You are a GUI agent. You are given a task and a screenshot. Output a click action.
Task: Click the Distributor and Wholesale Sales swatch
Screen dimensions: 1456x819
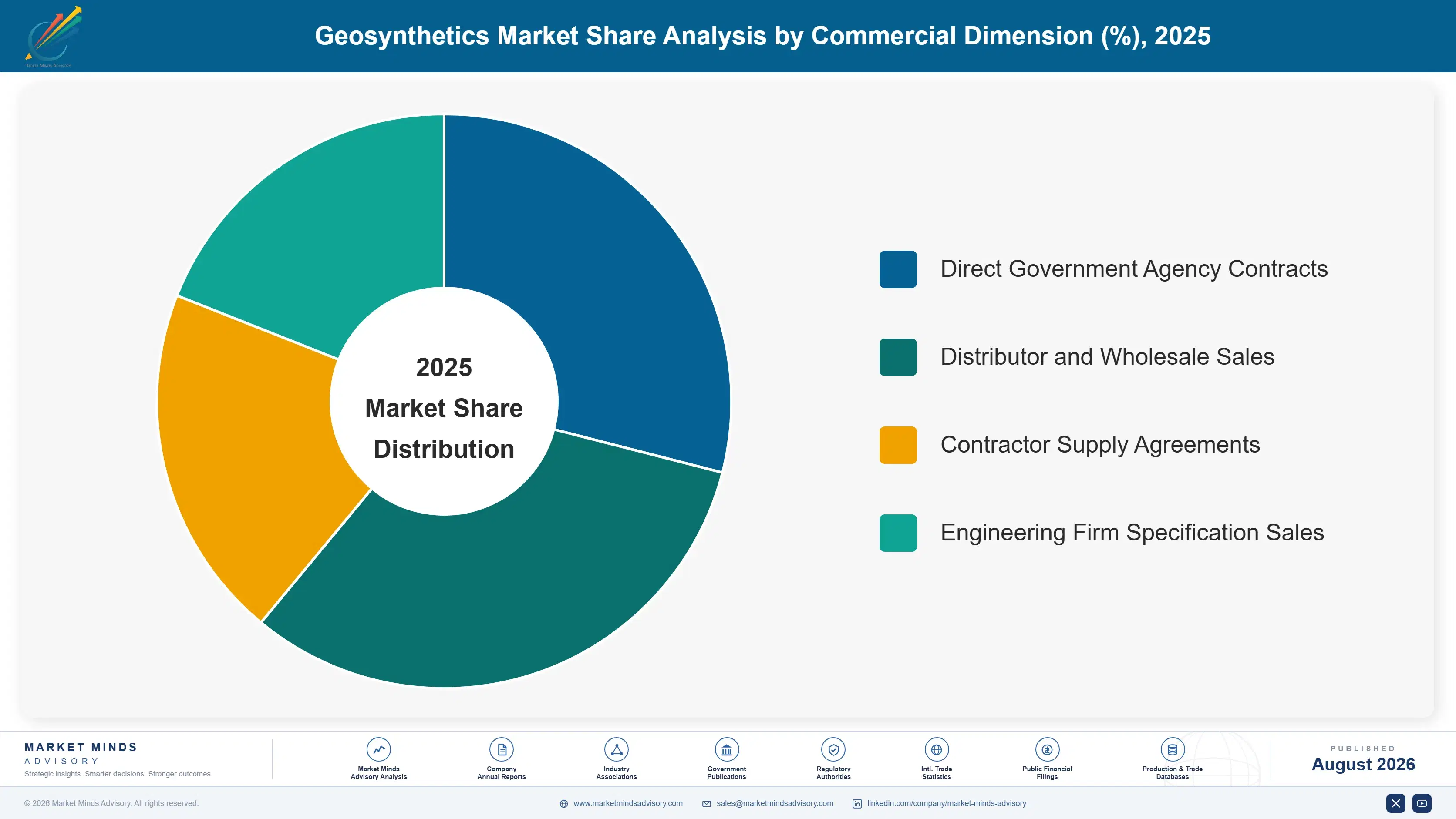tap(897, 357)
